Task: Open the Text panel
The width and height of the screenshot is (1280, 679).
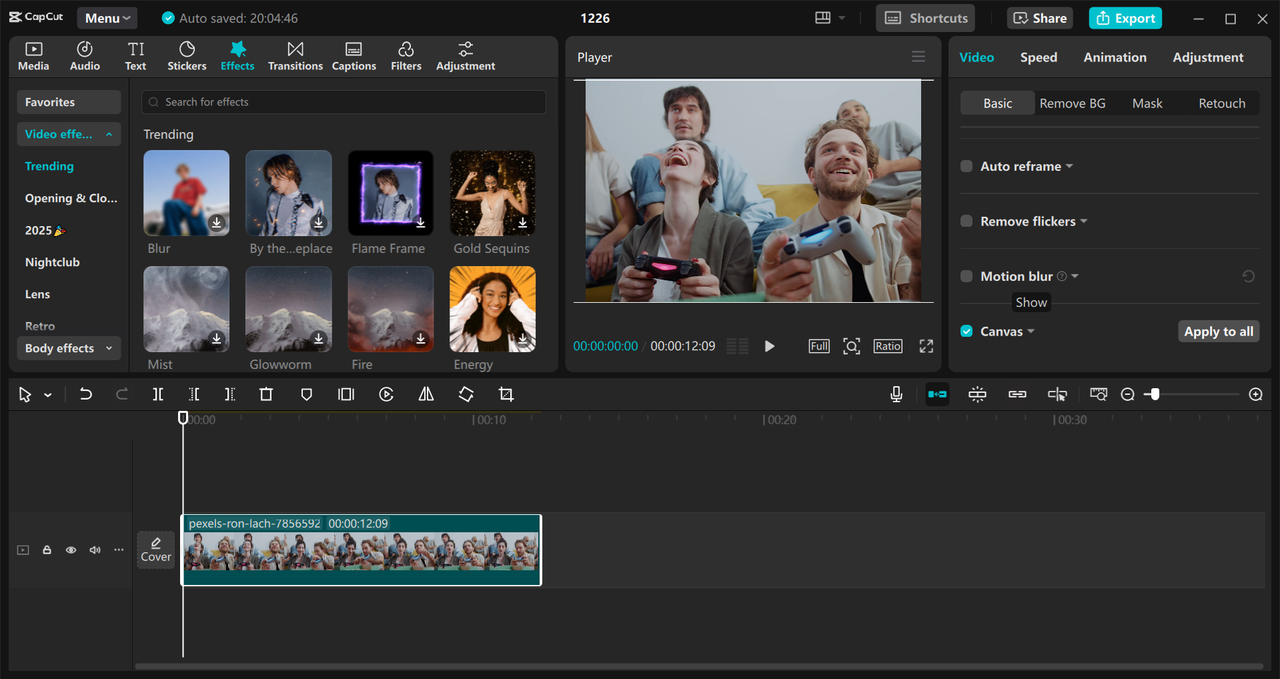Action: [x=136, y=56]
